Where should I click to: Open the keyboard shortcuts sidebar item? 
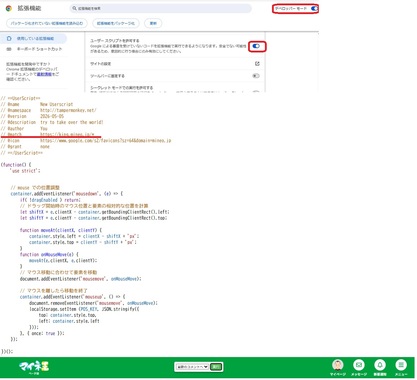click(x=33, y=49)
